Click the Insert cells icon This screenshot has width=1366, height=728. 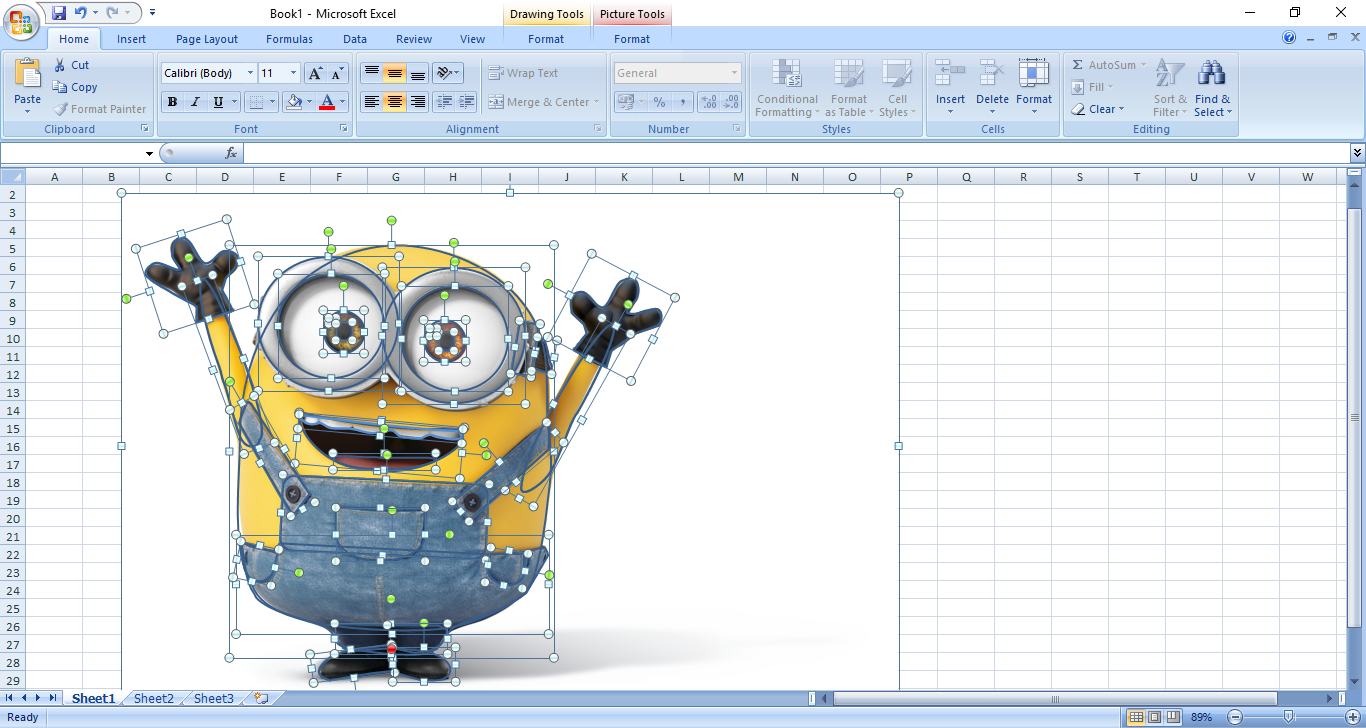(x=950, y=74)
